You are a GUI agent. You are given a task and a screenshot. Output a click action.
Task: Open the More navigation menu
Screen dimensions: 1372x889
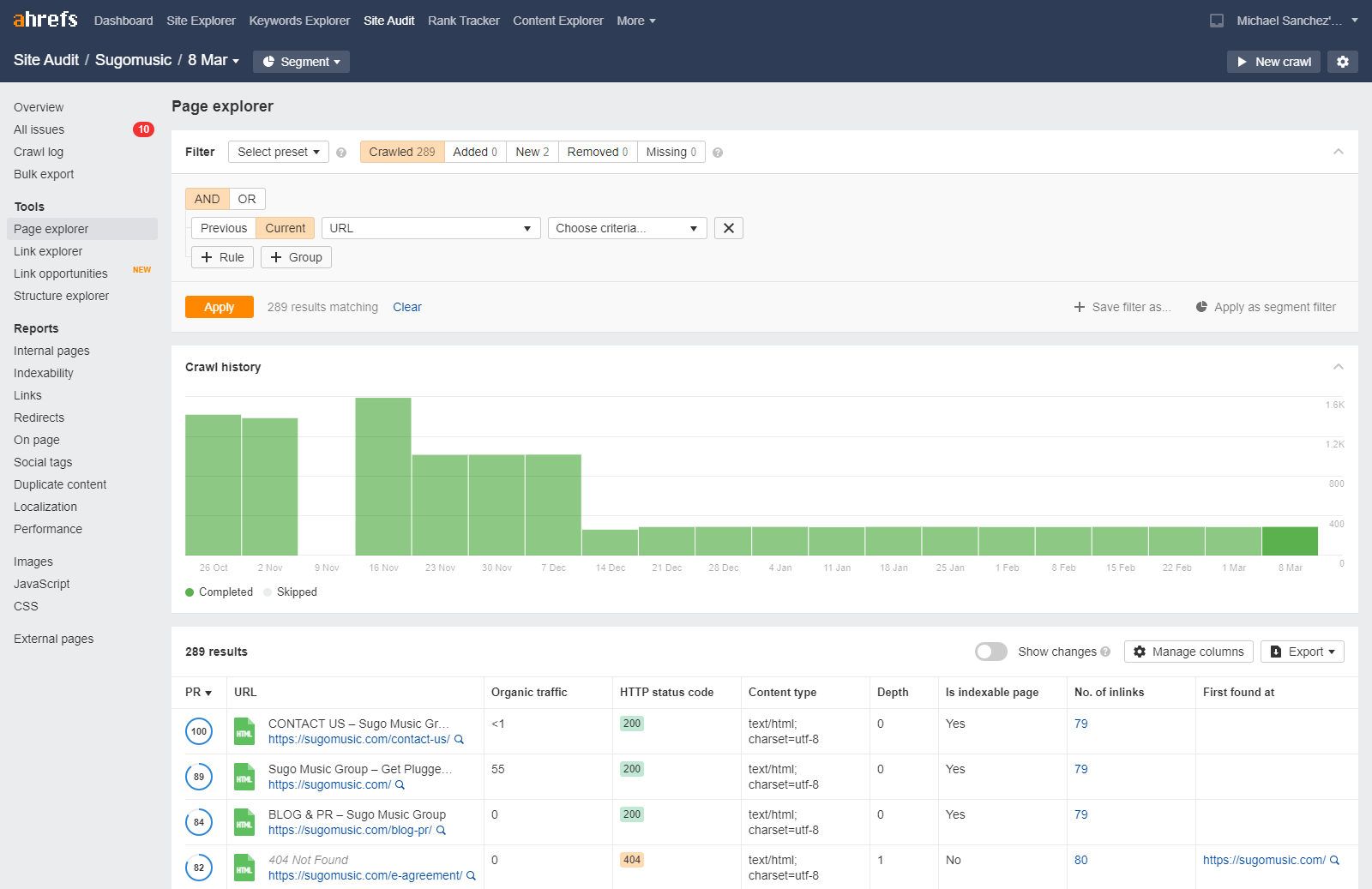coord(636,21)
